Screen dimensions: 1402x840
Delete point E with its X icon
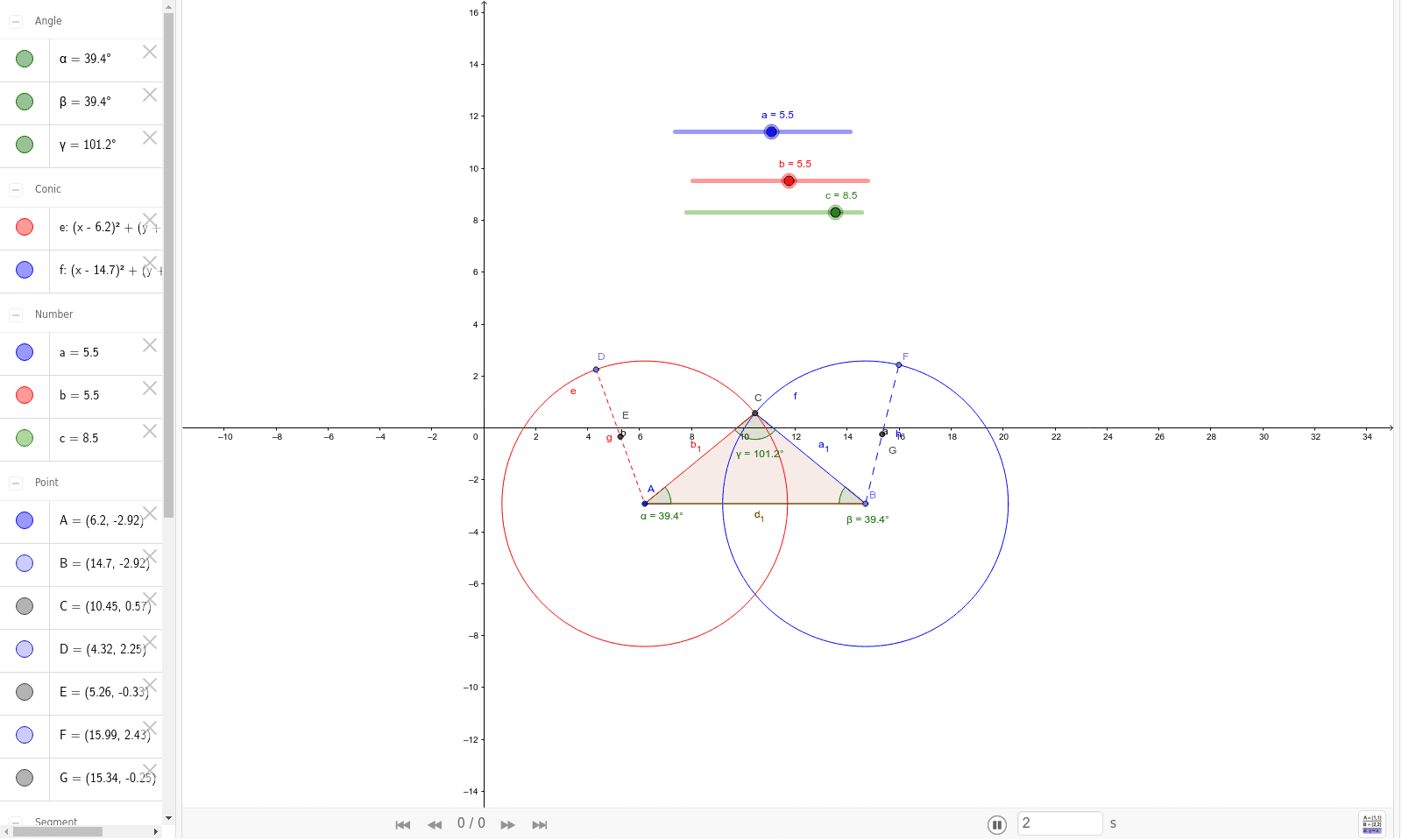pos(150,685)
